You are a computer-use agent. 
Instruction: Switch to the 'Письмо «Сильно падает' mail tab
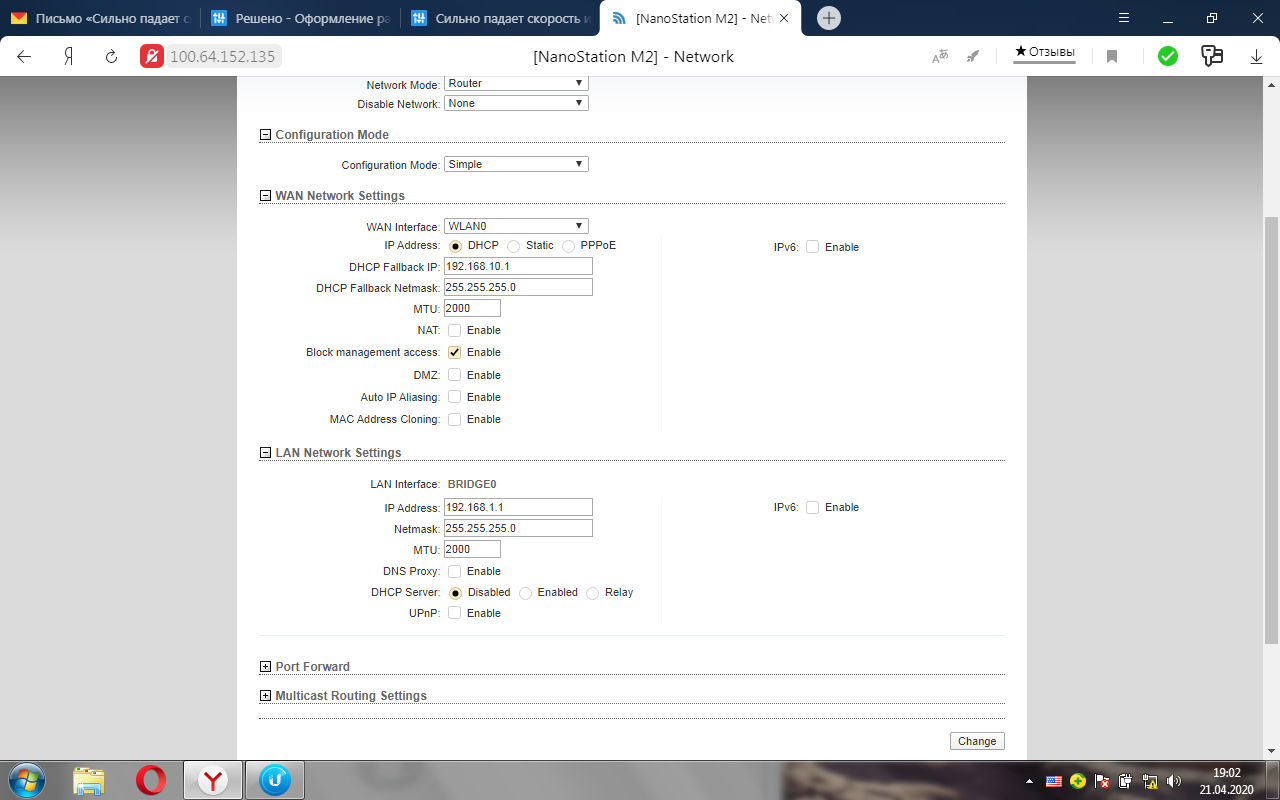pyautogui.click(x=100, y=18)
